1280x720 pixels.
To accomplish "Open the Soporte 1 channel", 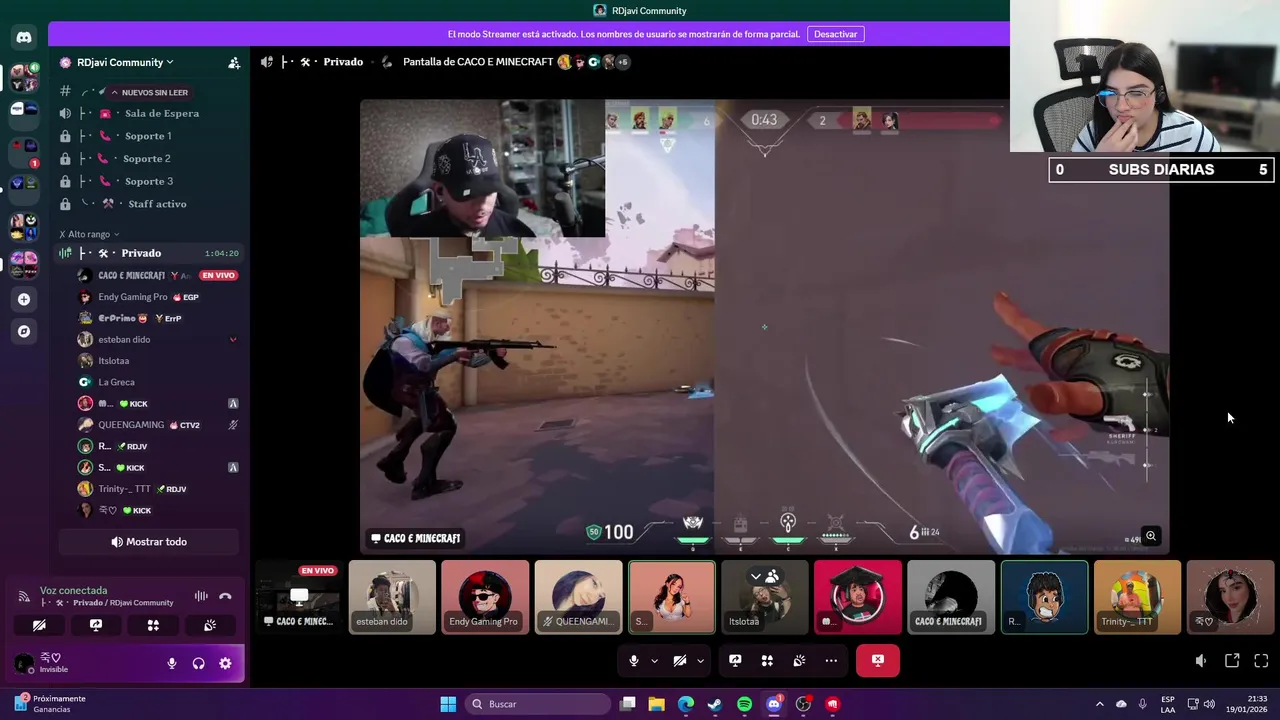I will (x=148, y=136).
